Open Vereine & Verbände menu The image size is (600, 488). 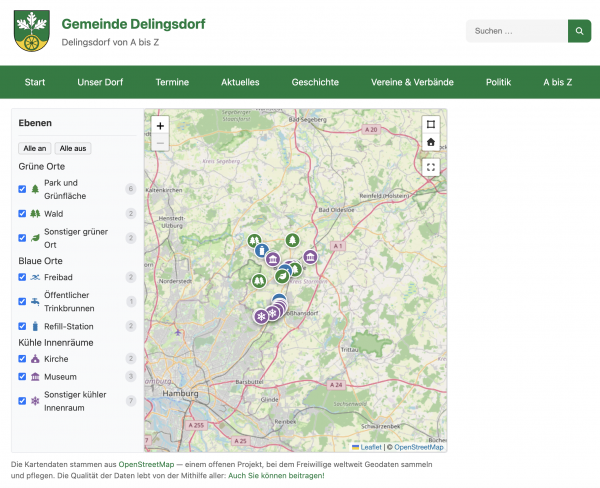click(412, 82)
